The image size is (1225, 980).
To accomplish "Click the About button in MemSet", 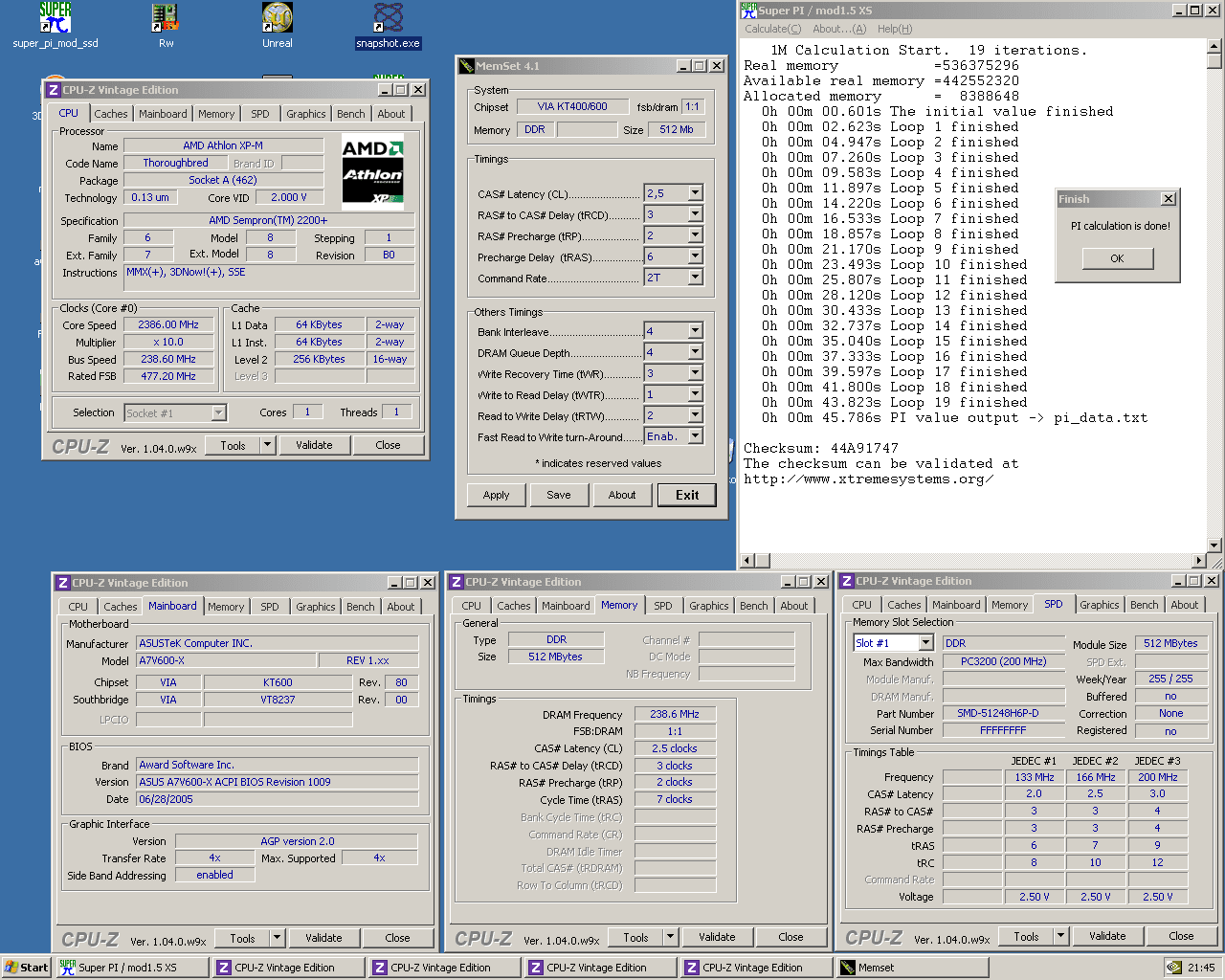I will click(622, 495).
